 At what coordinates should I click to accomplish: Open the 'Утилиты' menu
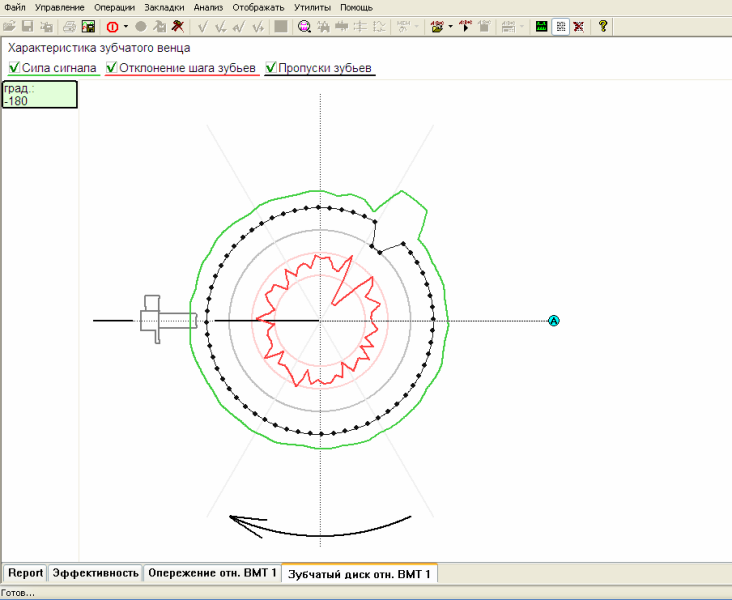pyautogui.click(x=312, y=7)
